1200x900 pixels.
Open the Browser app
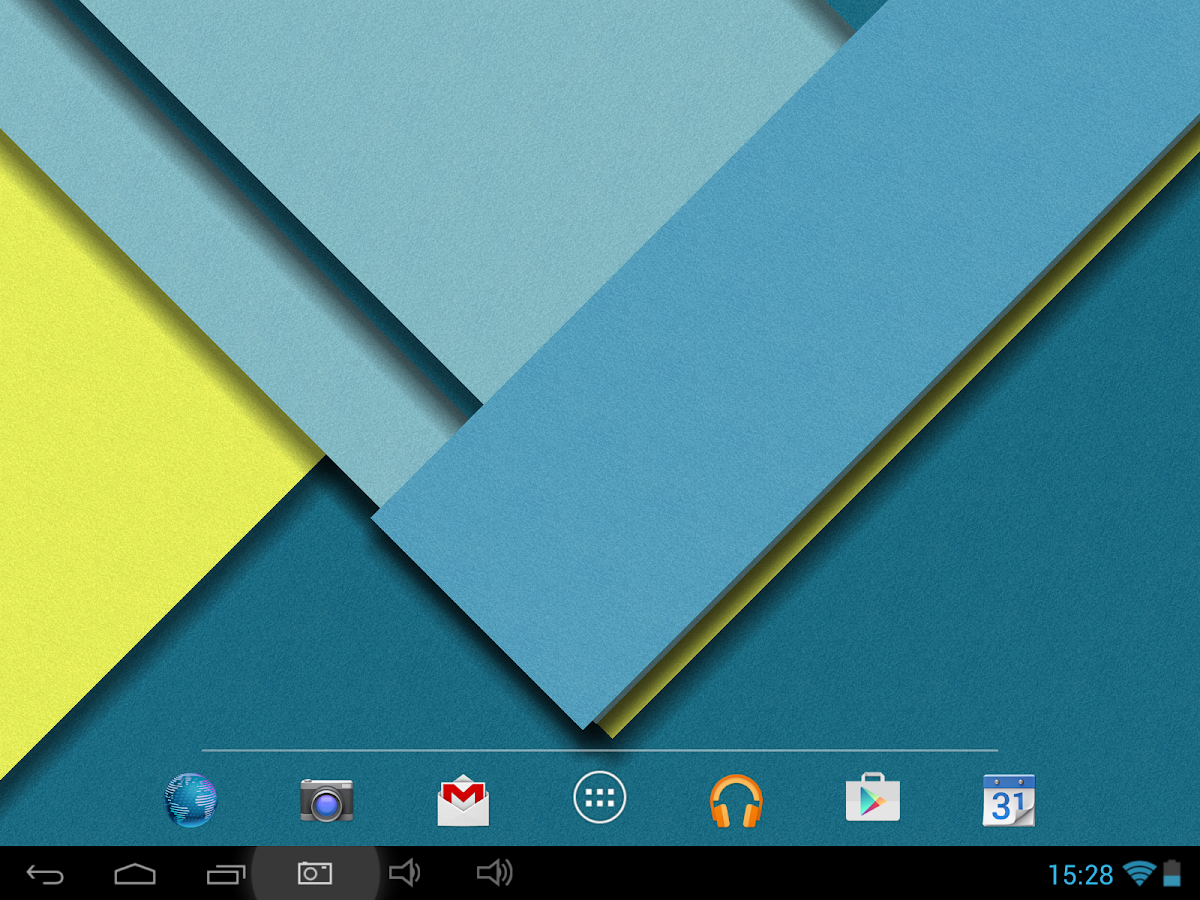(192, 798)
